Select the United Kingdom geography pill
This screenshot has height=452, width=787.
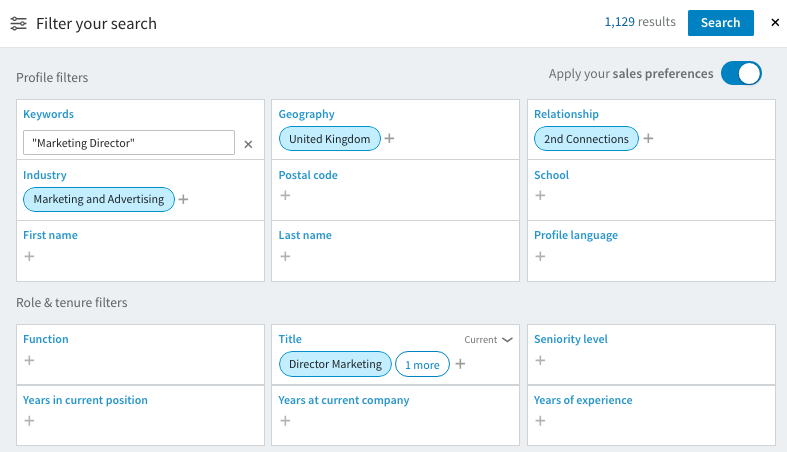point(329,139)
